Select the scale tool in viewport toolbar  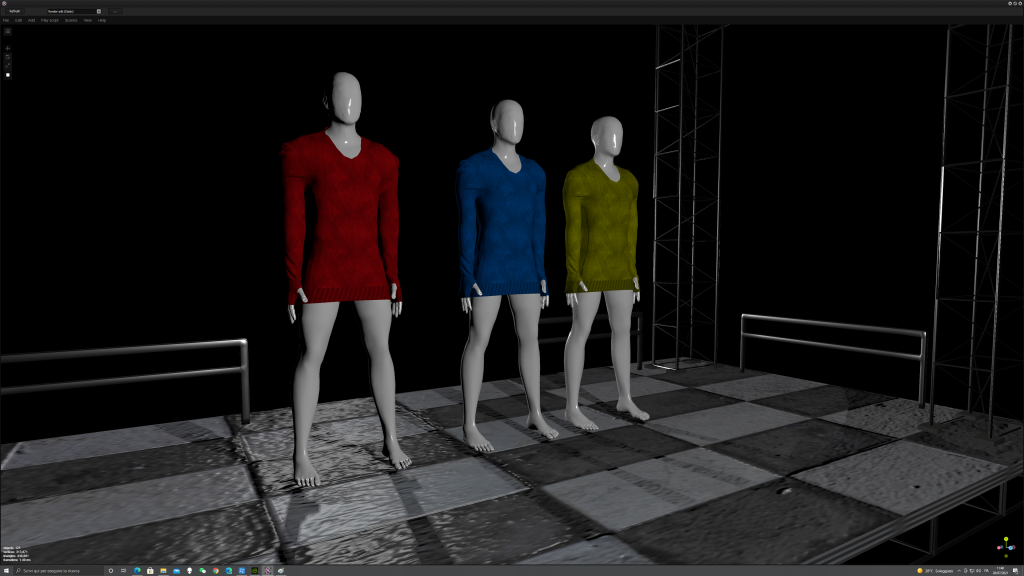click(x=8, y=65)
